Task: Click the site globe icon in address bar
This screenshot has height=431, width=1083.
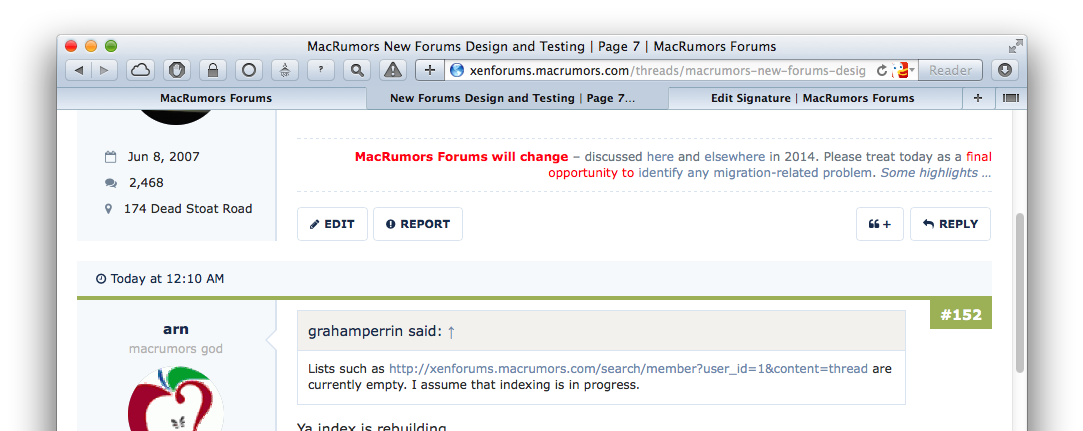Action: tap(457, 70)
